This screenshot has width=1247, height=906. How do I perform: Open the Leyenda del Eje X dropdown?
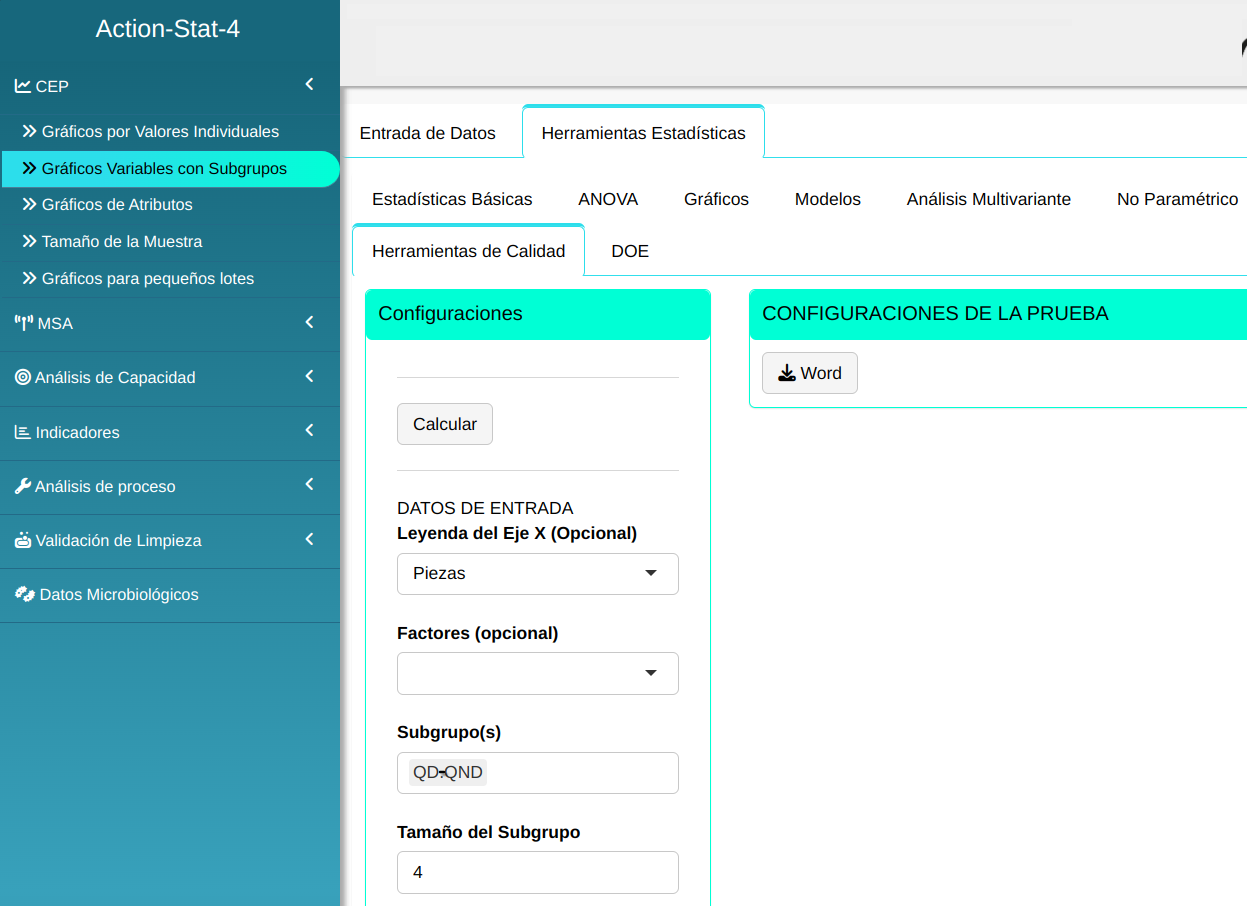(x=538, y=574)
